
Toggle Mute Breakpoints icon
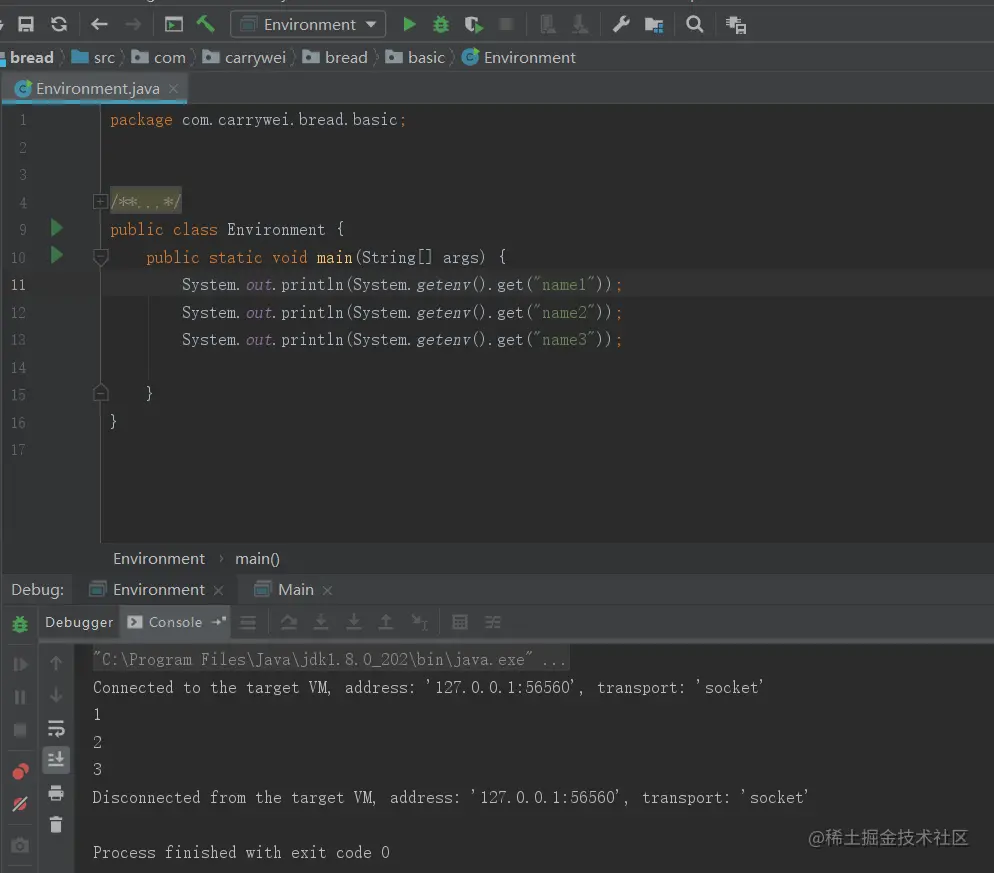click(20, 804)
